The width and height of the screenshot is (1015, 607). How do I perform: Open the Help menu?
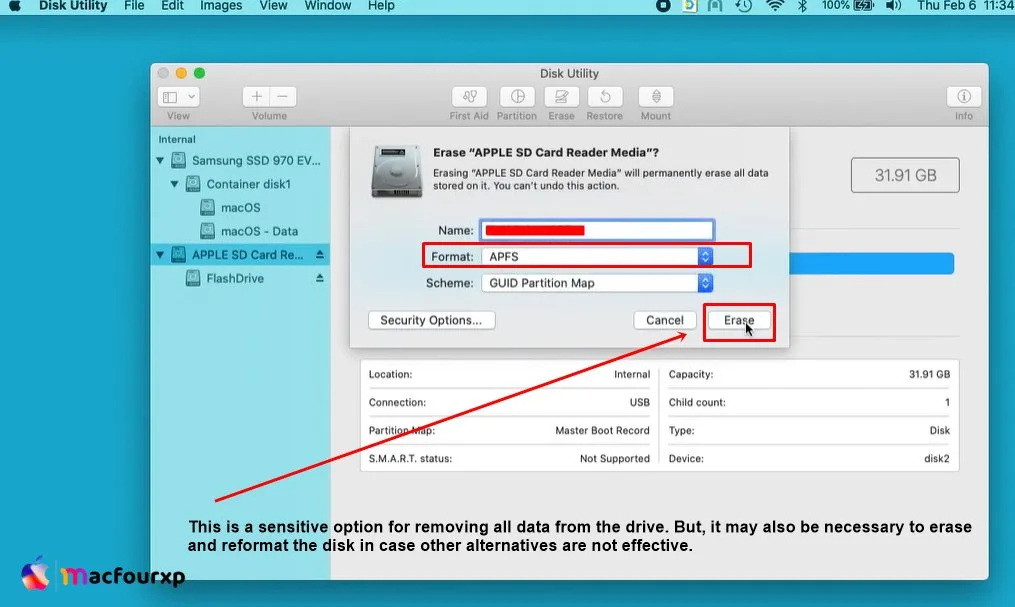click(x=381, y=6)
